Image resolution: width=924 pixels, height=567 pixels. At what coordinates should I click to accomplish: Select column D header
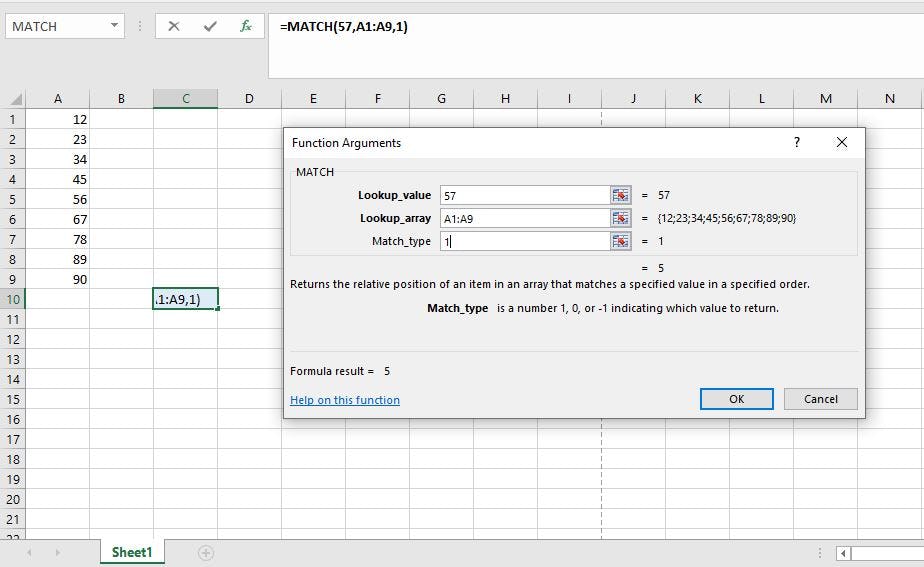(249, 98)
